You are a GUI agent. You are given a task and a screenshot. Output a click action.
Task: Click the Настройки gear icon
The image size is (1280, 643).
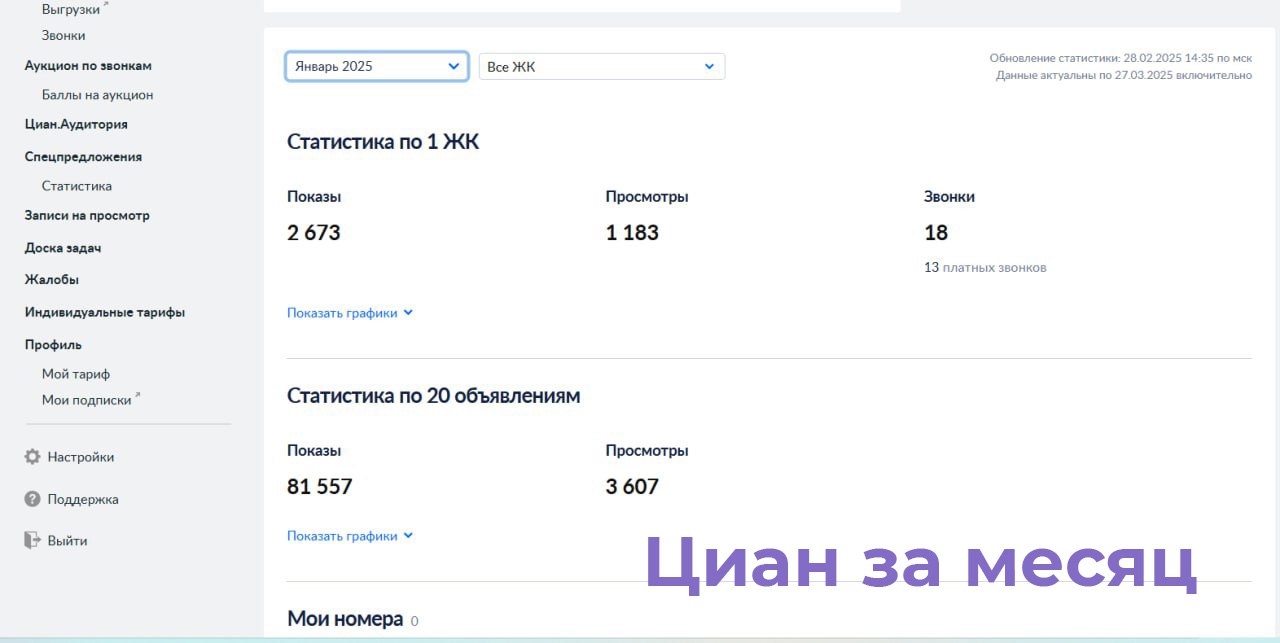tap(32, 457)
